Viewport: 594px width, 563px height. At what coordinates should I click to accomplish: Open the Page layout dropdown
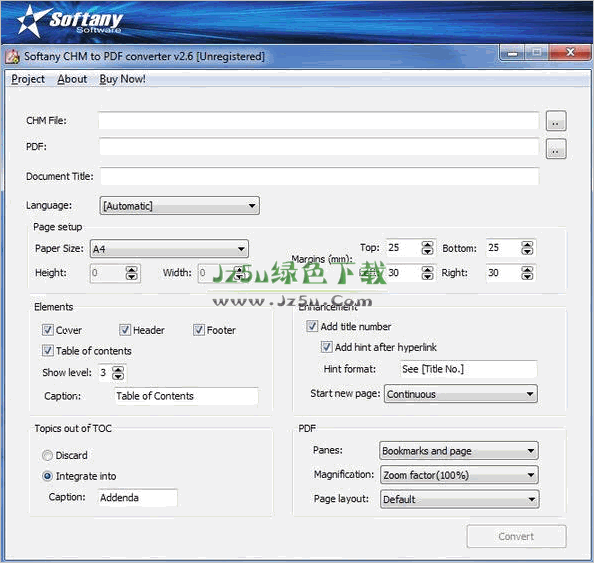pyautogui.click(x=460, y=499)
